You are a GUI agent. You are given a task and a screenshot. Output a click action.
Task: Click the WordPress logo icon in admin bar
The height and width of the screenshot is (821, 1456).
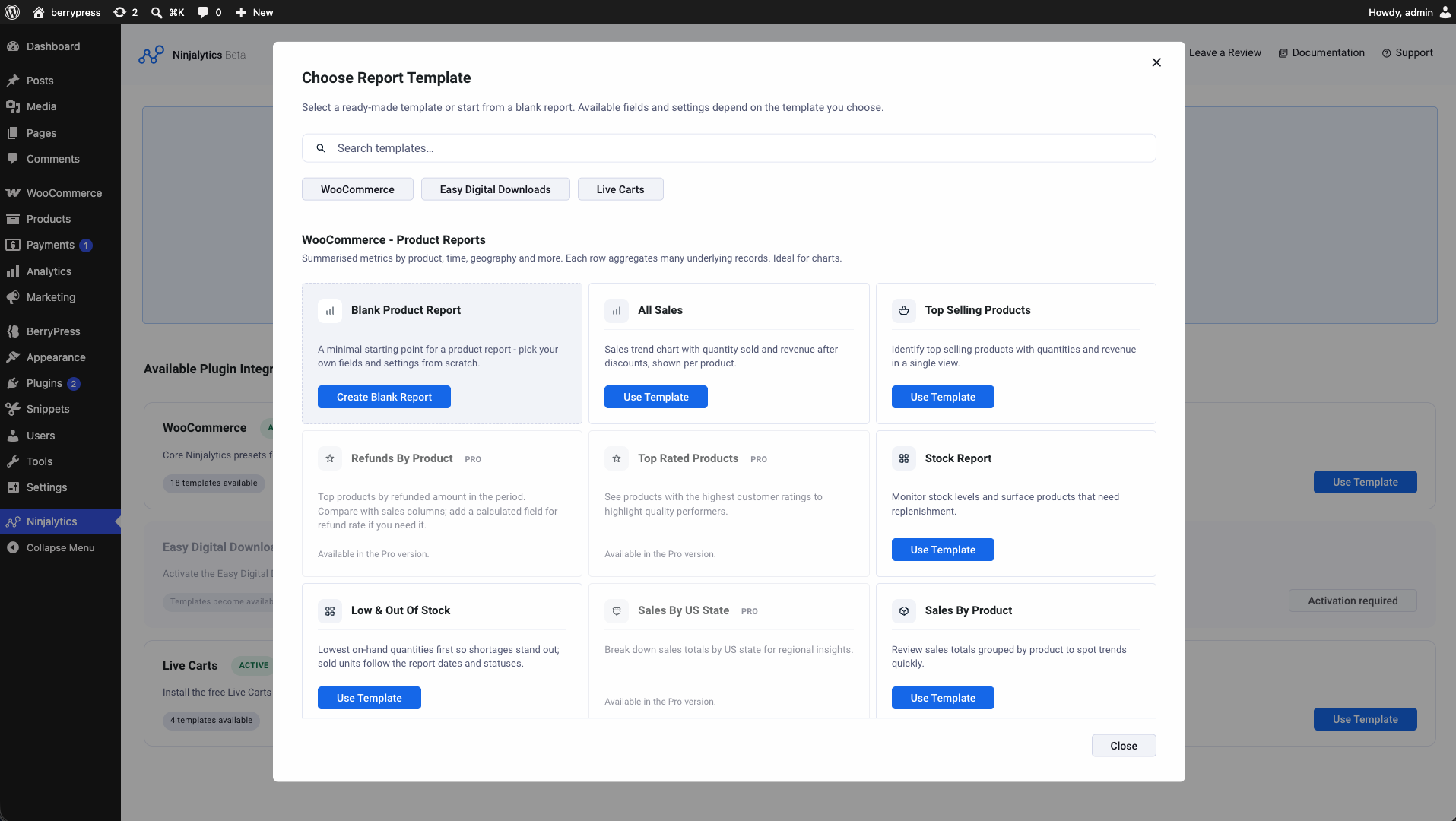pos(12,12)
